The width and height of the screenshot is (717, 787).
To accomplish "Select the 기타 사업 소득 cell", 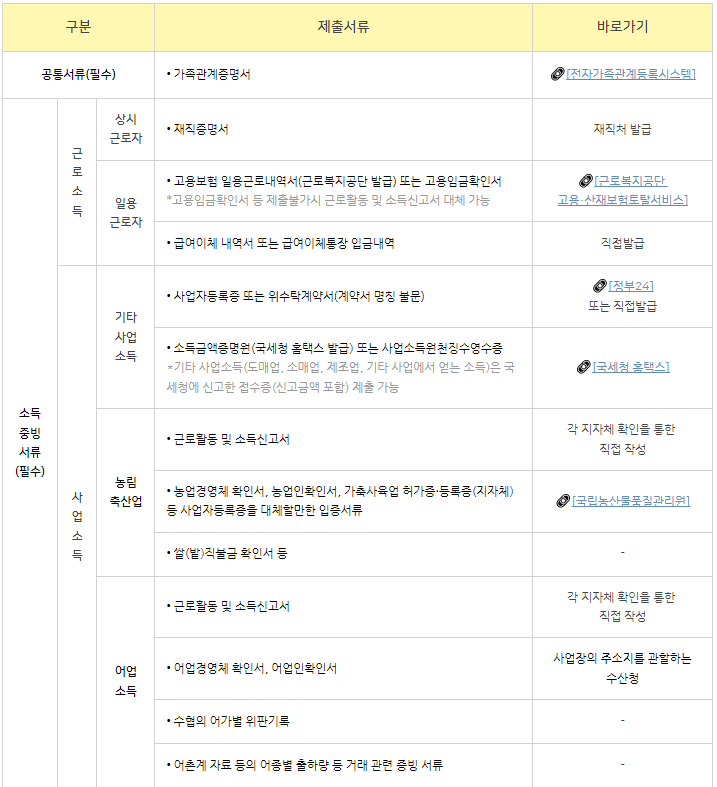I will (125, 337).
